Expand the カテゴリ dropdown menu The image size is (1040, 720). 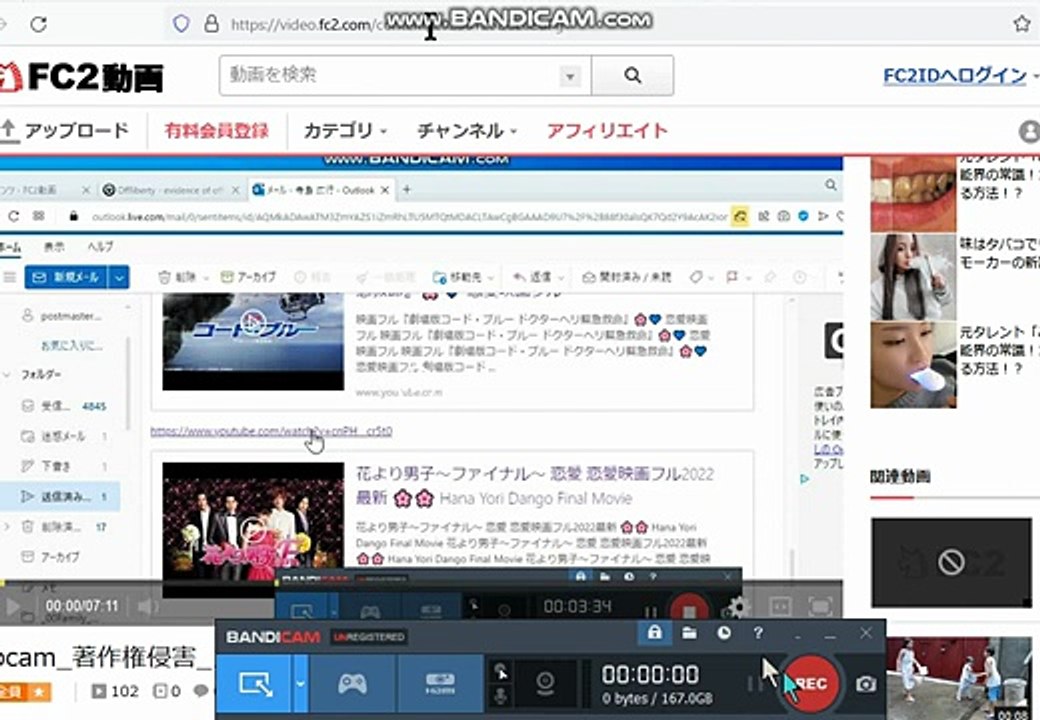click(x=345, y=131)
